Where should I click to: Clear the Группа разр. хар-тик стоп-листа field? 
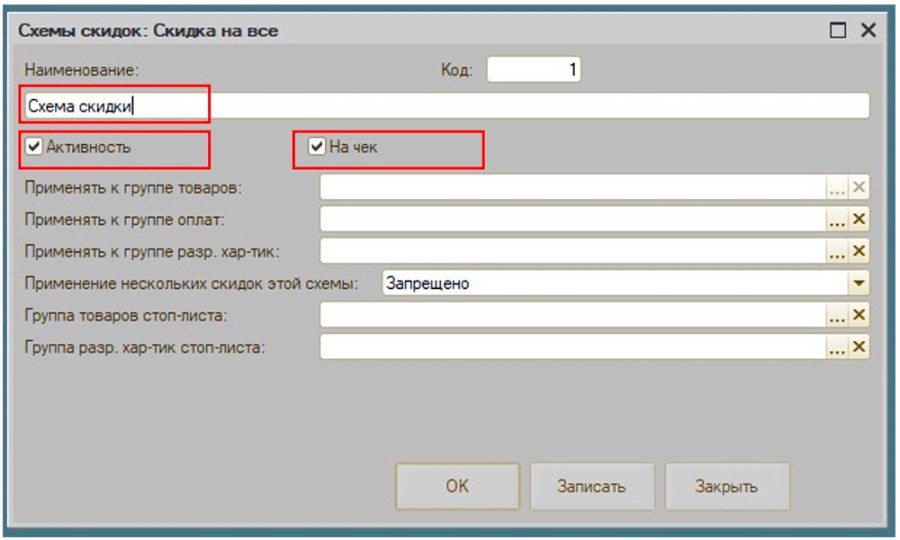(x=859, y=347)
